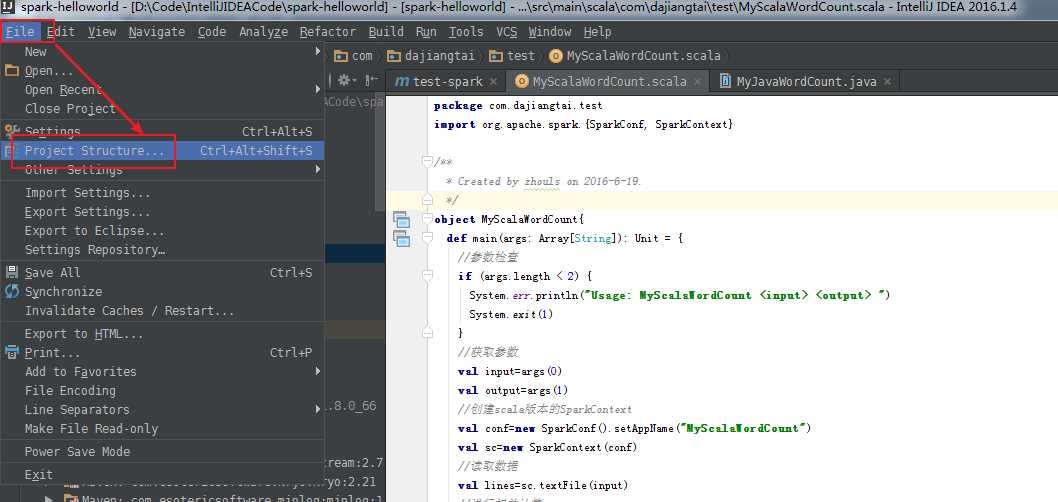Choose Open... from the File menu

coord(163,71)
